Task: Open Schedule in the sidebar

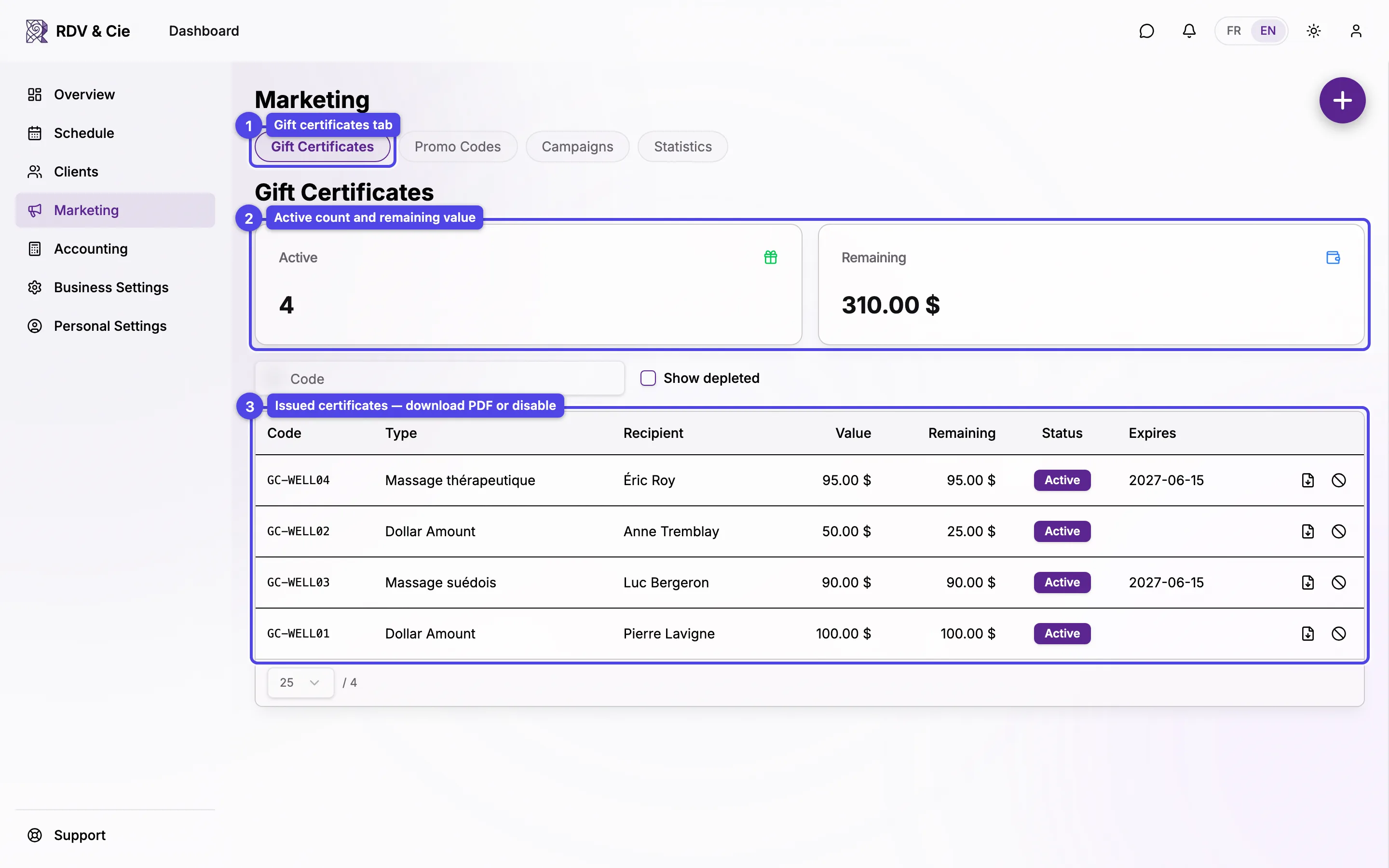Action: [115, 133]
